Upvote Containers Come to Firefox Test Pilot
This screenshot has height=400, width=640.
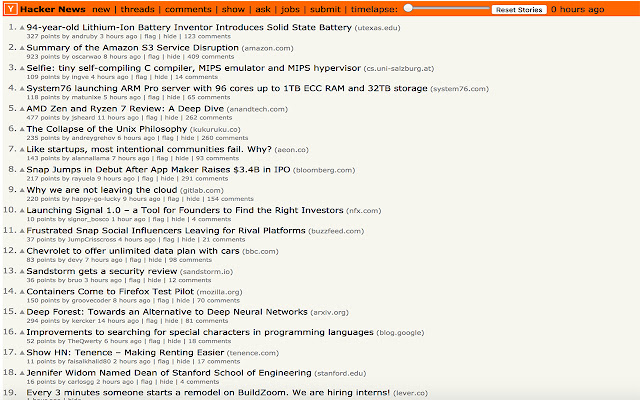pos(22,292)
